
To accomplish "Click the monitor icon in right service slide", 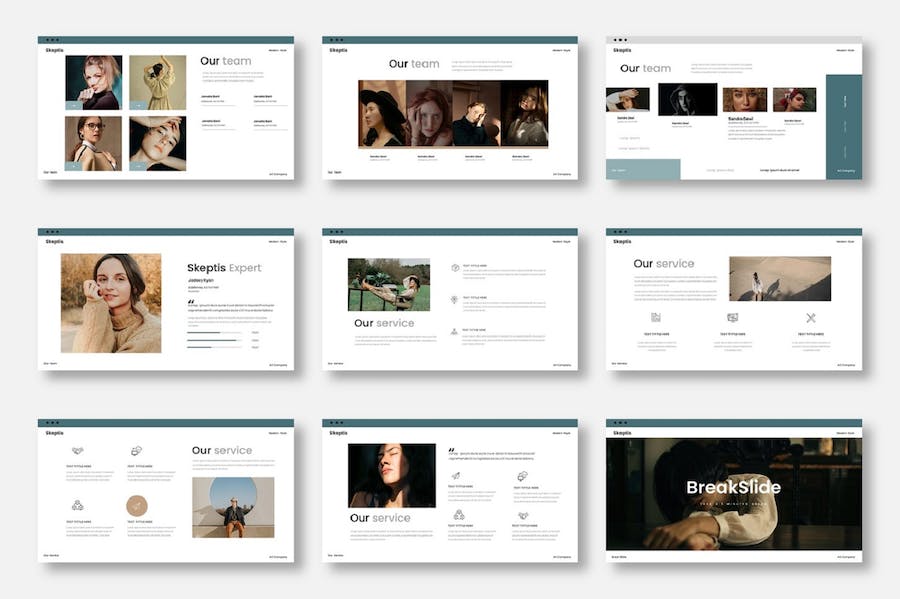I will coord(733,318).
